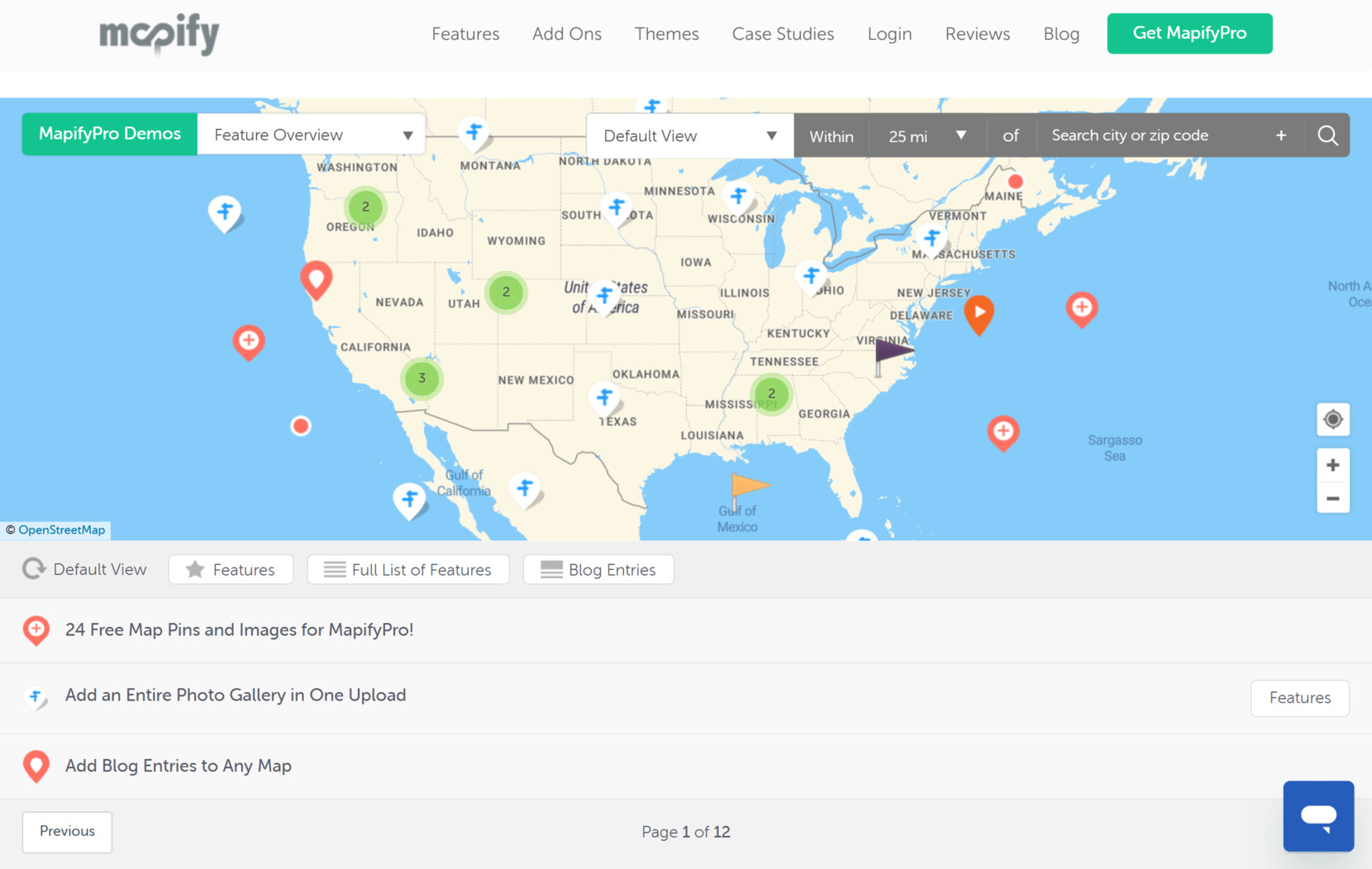The height and width of the screenshot is (869, 1372).
Task: Click inside the city or zip code search field
Action: click(1141, 135)
